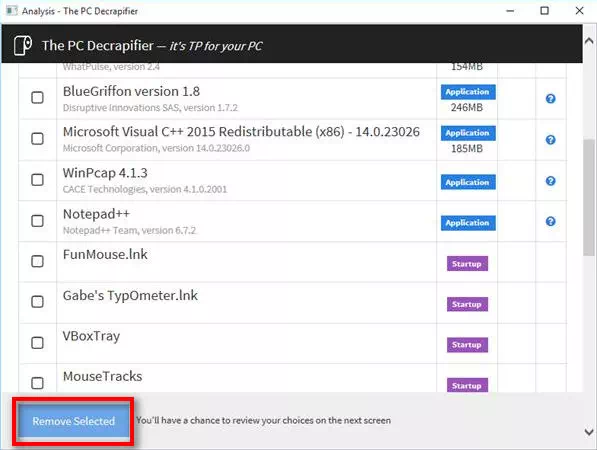
Task: Select the Gabe's TypOmeter.lnk checkbox
Action: [37, 302]
